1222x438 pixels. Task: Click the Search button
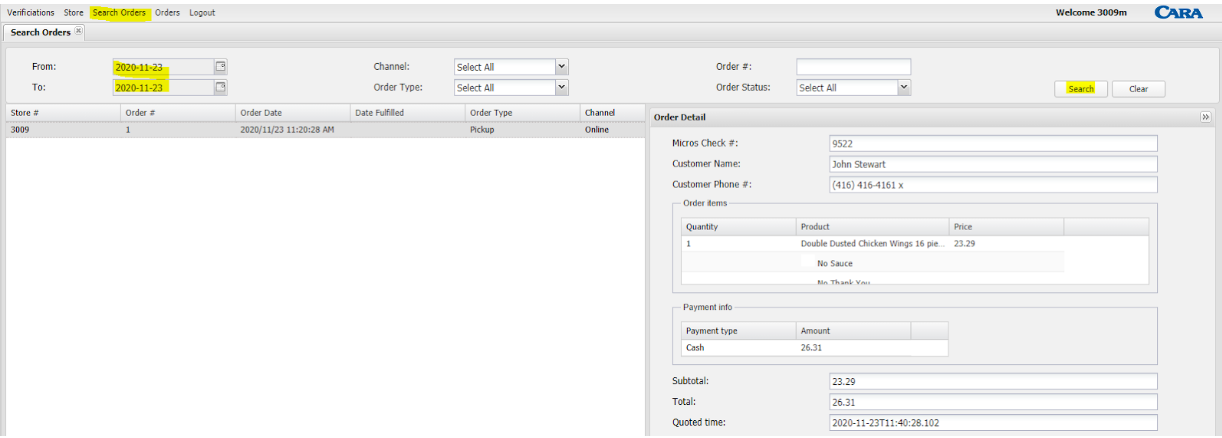click(1081, 89)
